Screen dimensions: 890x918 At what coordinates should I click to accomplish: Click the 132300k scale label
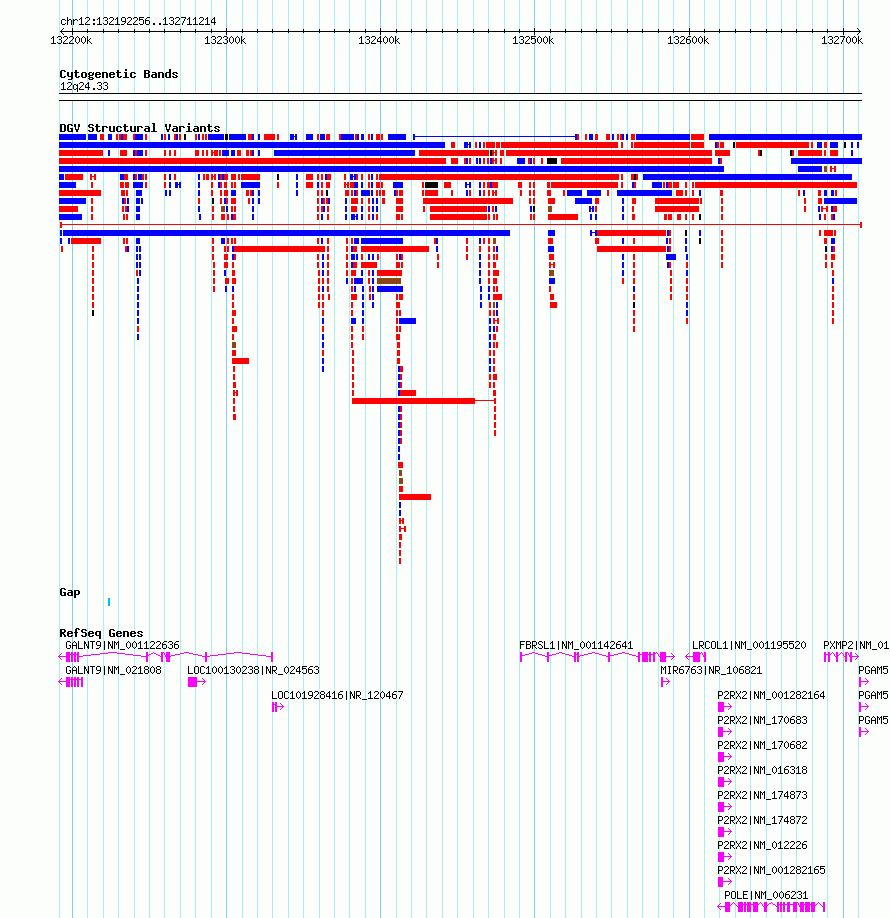(x=225, y=40)
